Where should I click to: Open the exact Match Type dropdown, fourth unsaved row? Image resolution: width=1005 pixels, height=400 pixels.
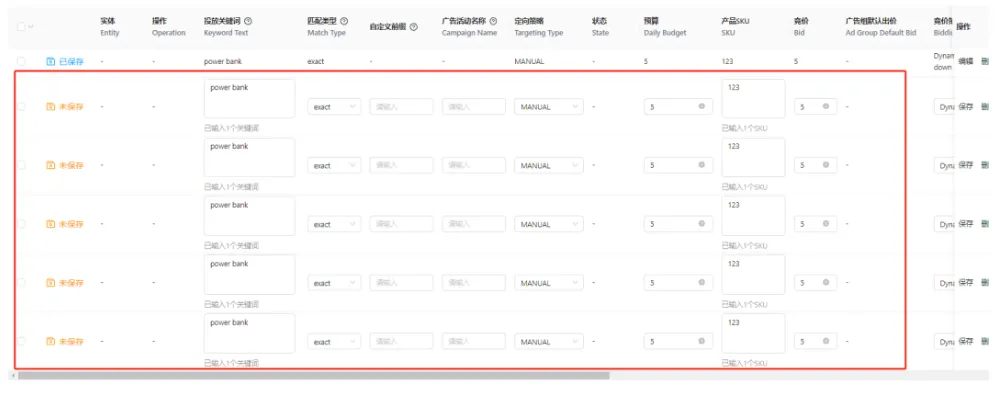pos(334,283)
